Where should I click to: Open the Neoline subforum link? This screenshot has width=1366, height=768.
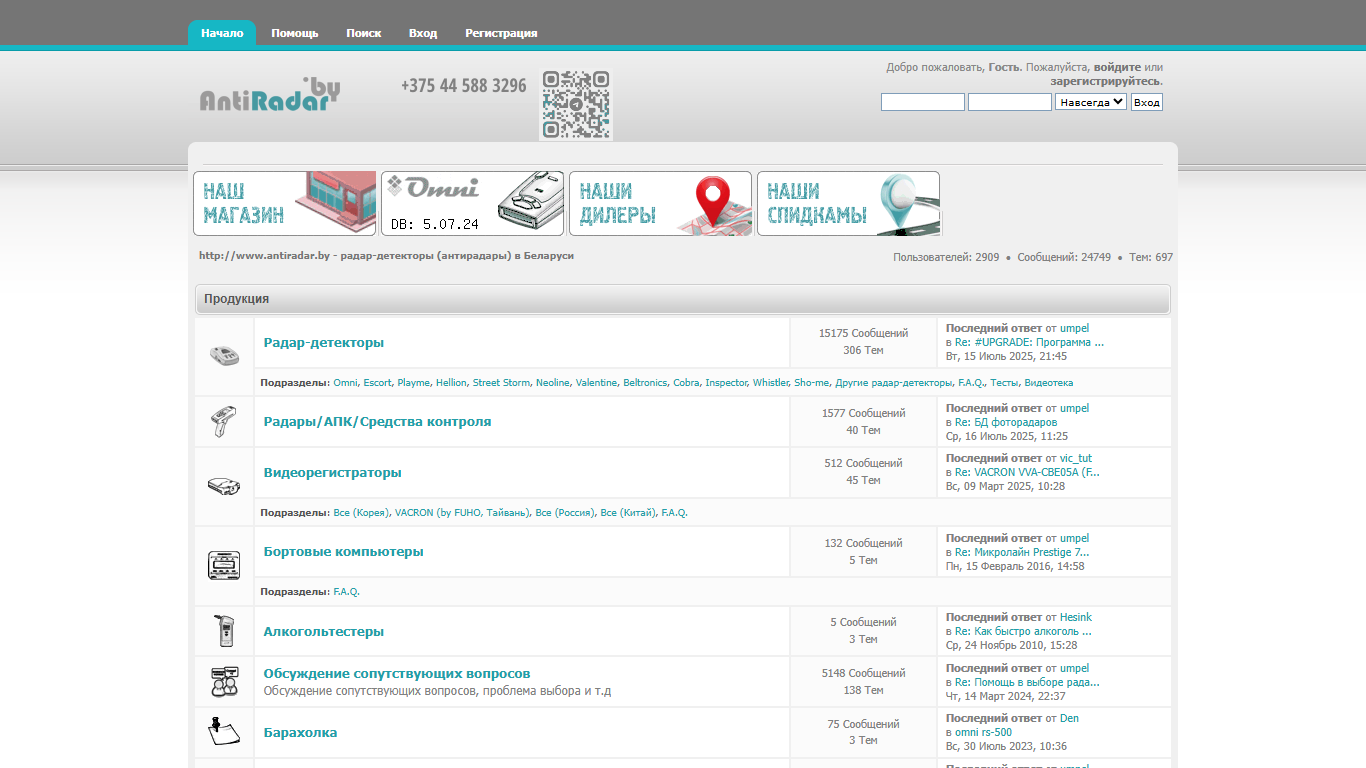pos(553,383)
